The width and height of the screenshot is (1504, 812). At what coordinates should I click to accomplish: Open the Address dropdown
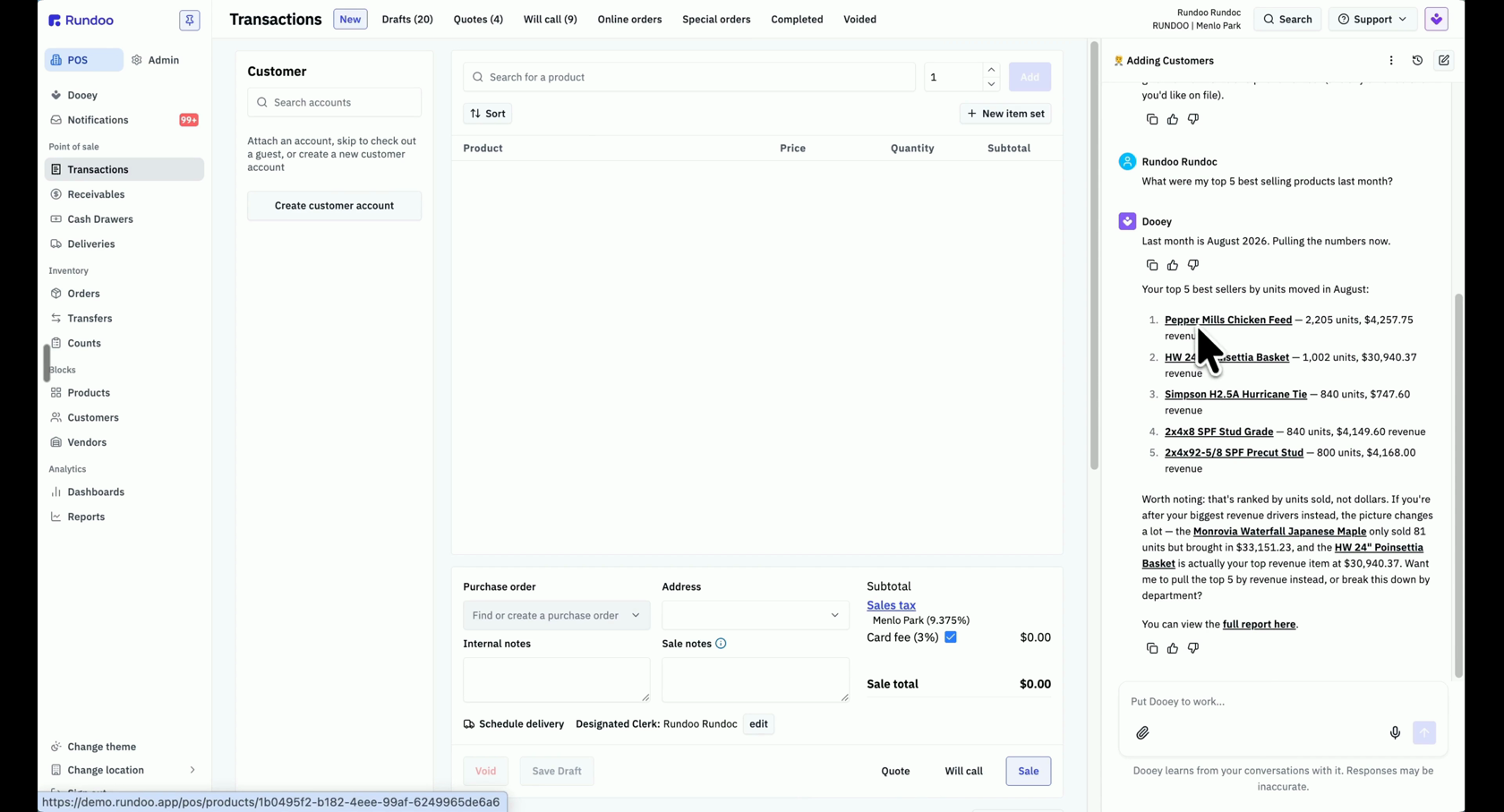[756, 615]
